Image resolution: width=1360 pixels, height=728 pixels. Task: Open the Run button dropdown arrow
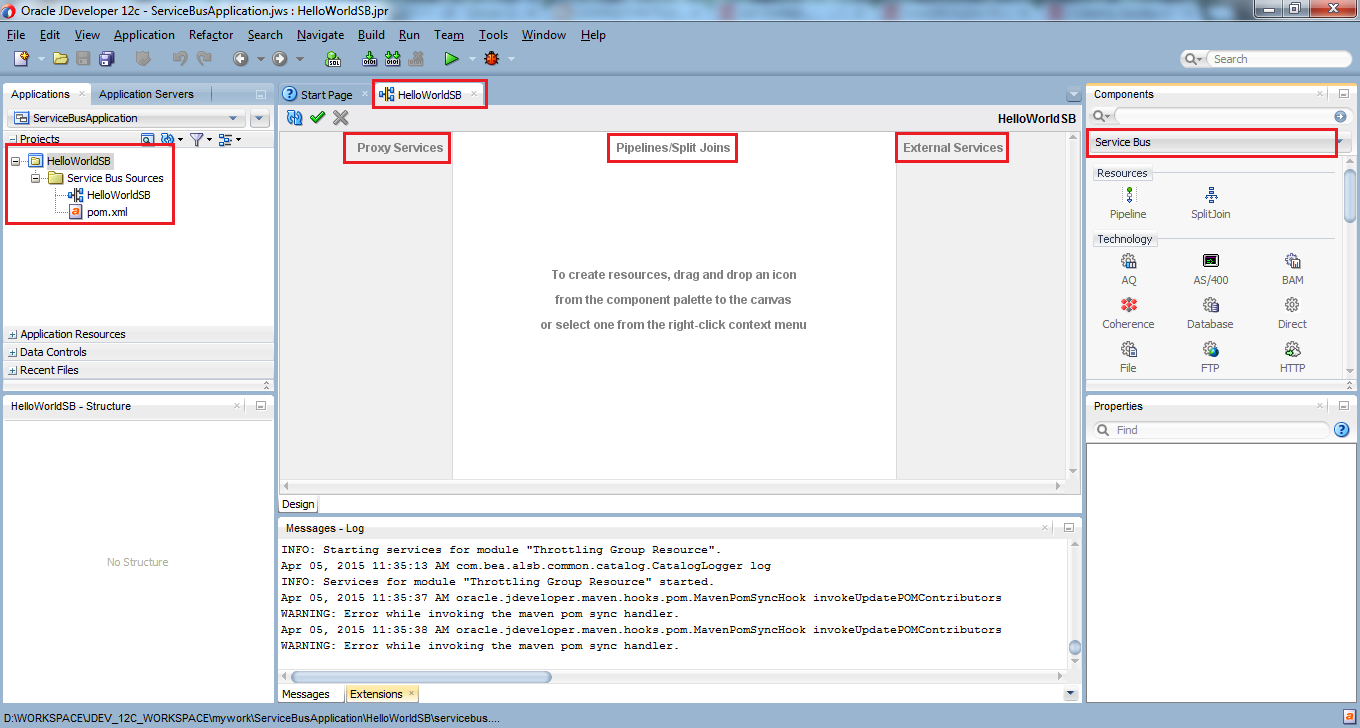click(472, 59)
